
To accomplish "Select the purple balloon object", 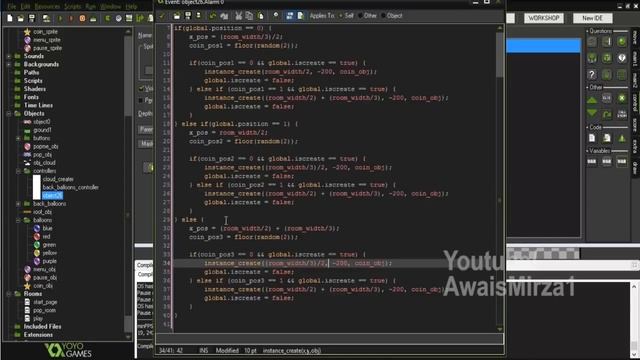I will tap(49, 261).
